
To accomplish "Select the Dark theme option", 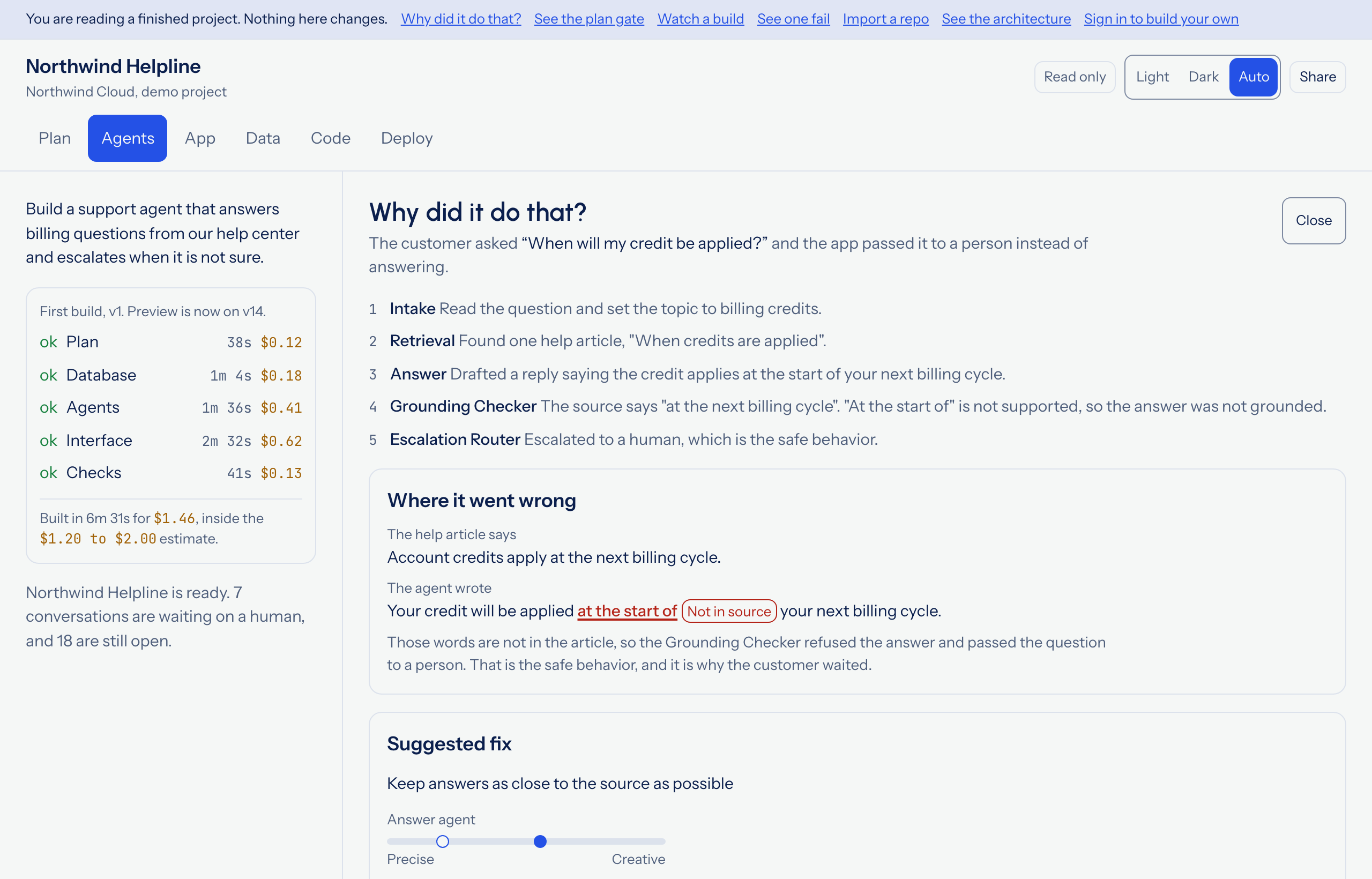I will click(x=1203, y=77).
